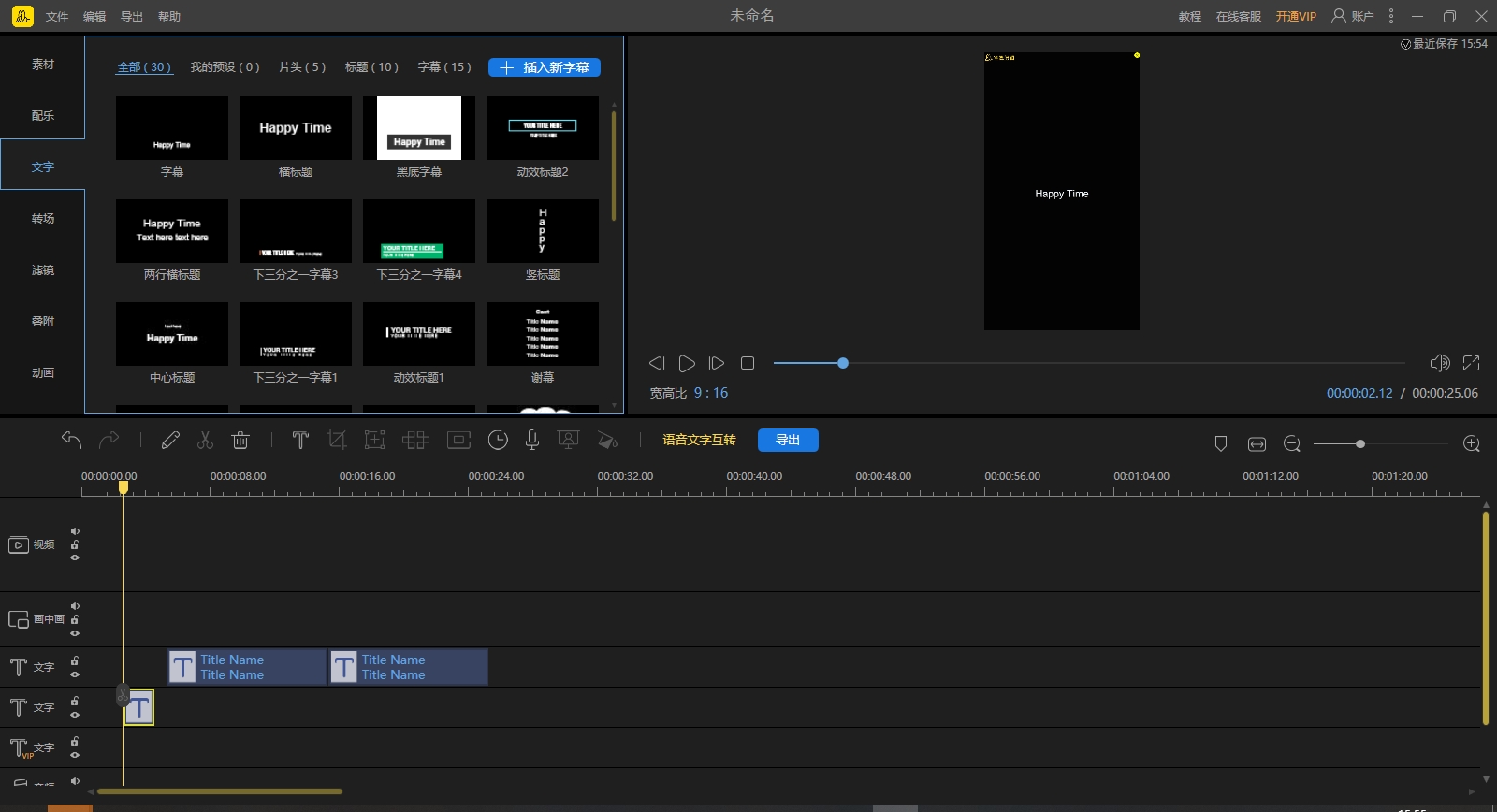Click the mosaic grid tool icon

pyautogui.click(x=415, y=440)
